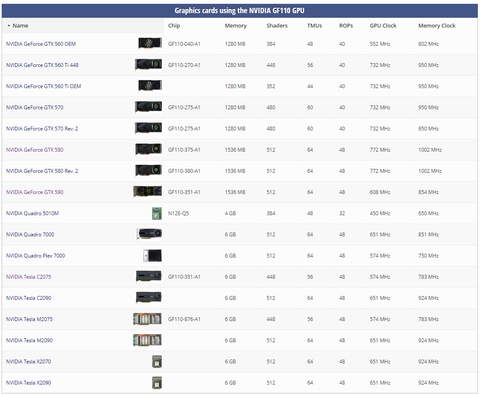Image resolution: width=480 pixels, height=396 pixels.
Task: Sort by the Chip column header
Action: [174, 26]
